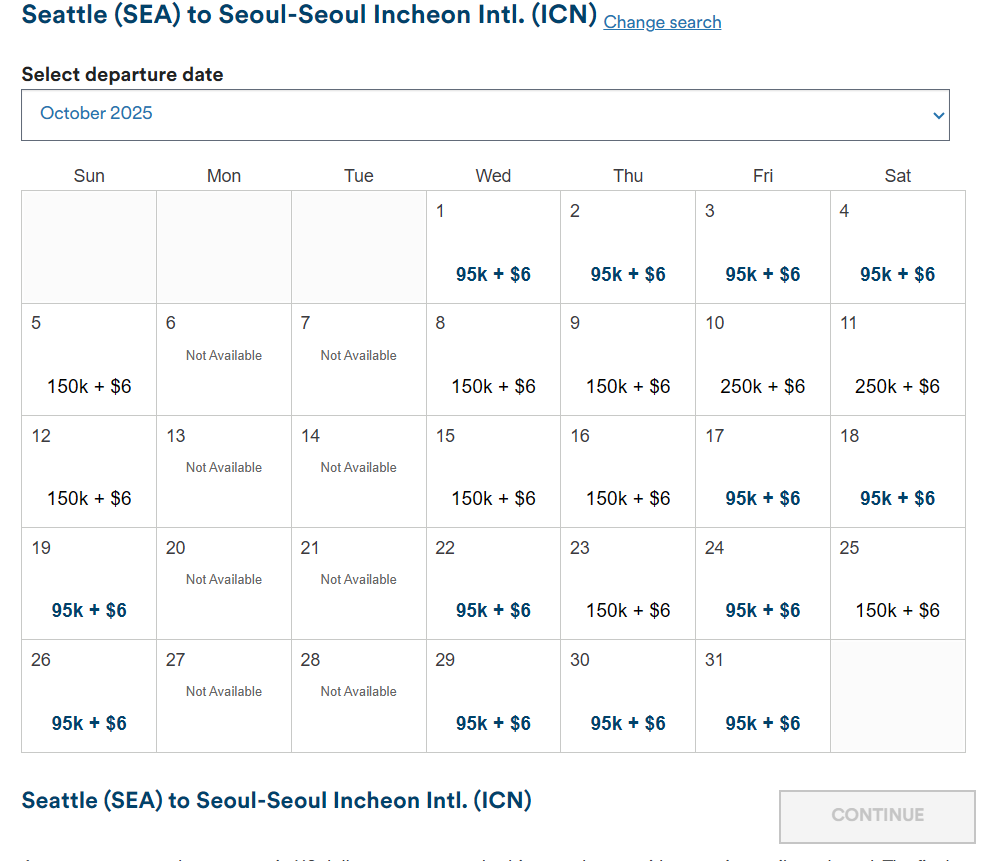Pick October 19 departure date
This screenshot has height=861, width=981.
(89, 610)
